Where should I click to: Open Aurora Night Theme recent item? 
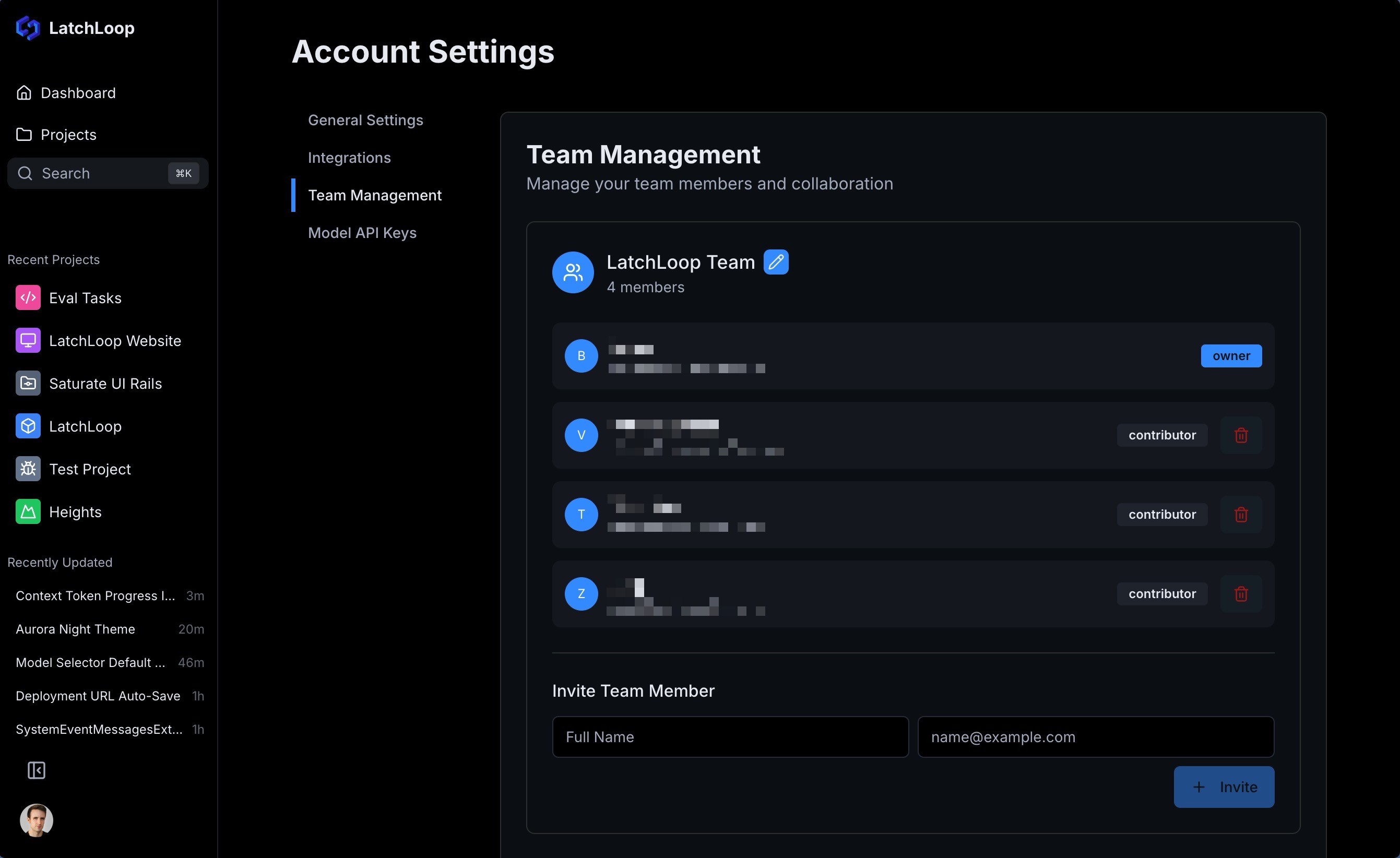(x=76, y=629)
